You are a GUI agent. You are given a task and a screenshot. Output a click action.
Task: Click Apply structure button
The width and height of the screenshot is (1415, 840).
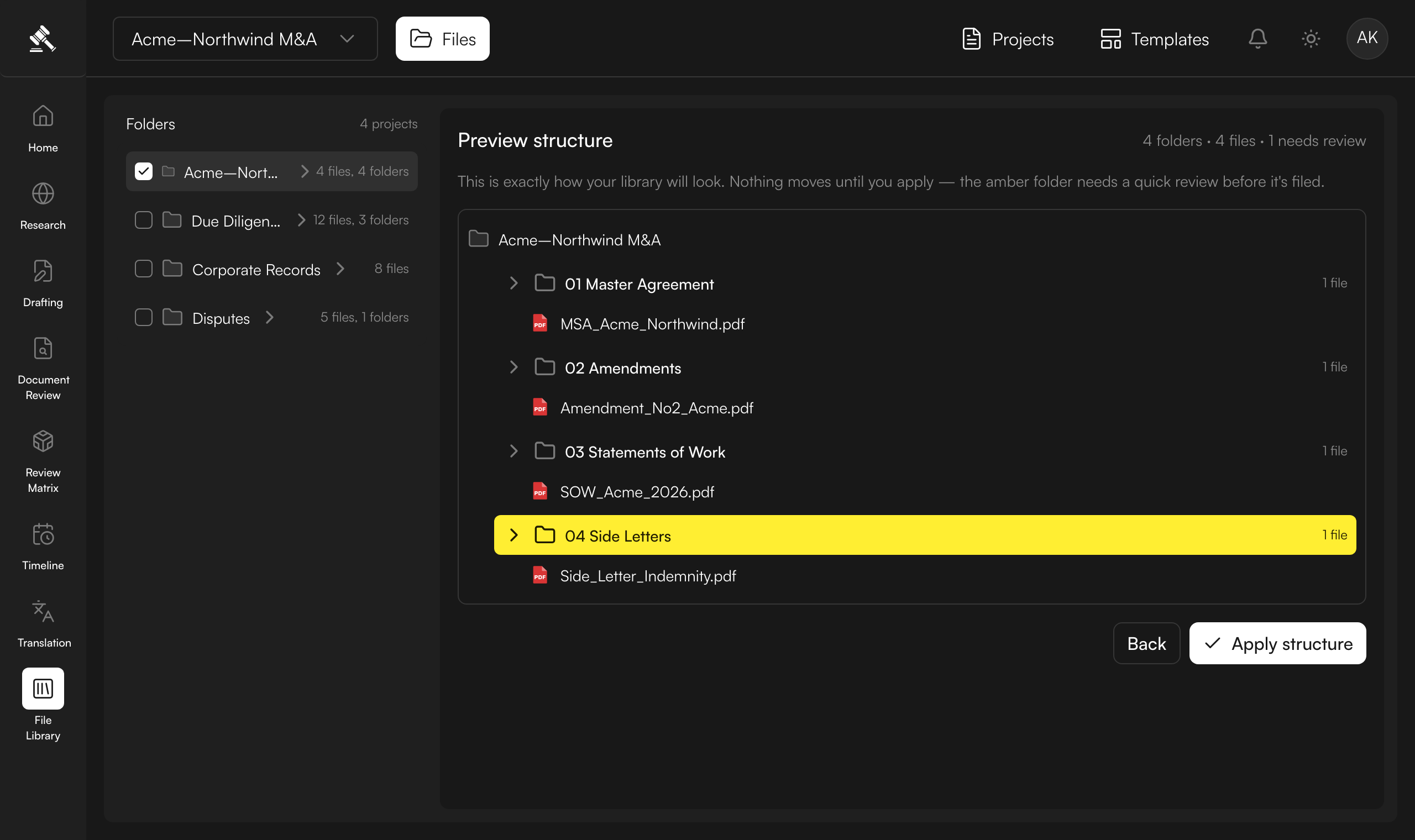[1277, 643]
